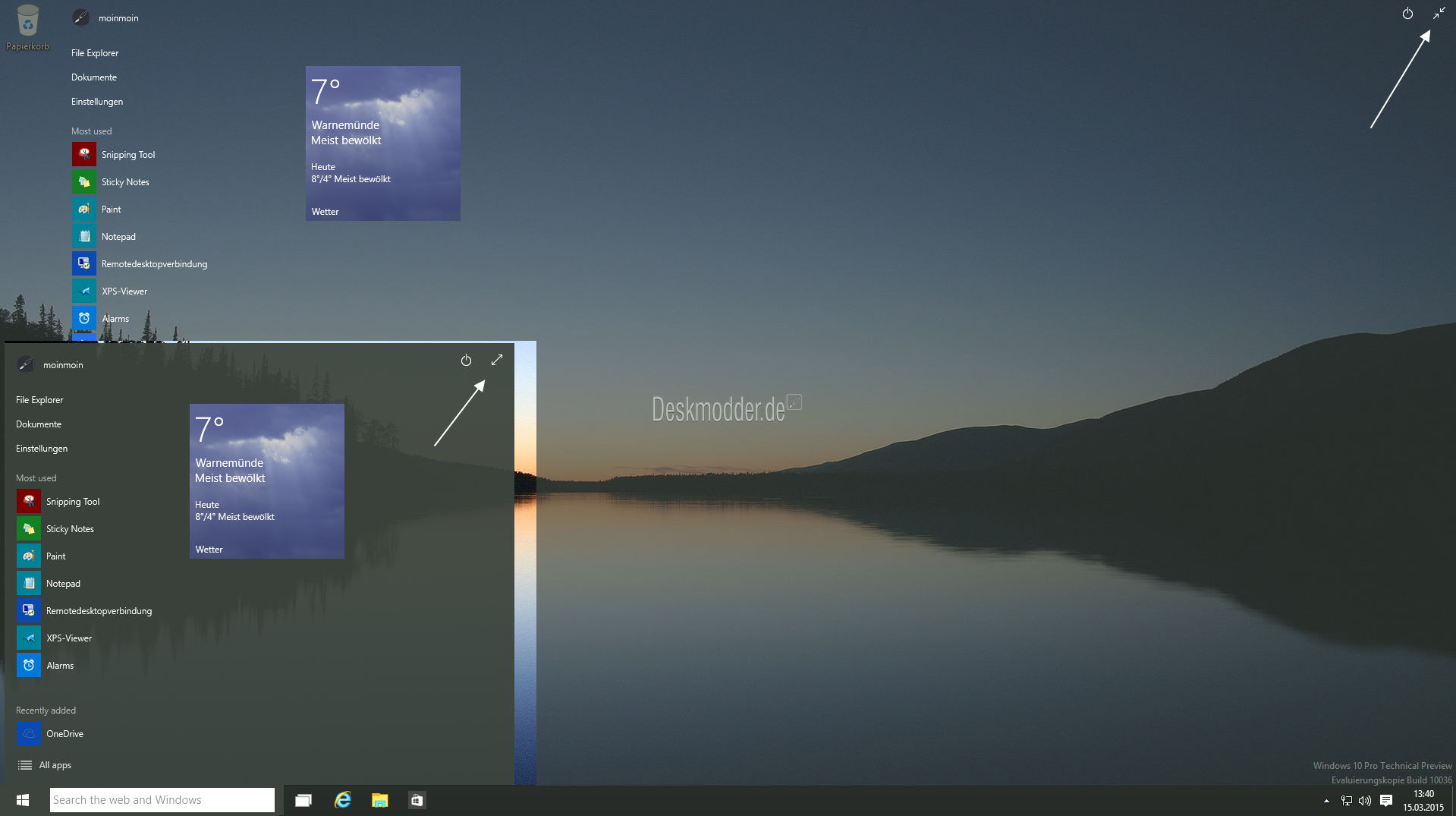Screen dimensions: 1456x816
Task: Select Einstellungen in the full-screen Start menu
Action: click(x=97, y=102)
